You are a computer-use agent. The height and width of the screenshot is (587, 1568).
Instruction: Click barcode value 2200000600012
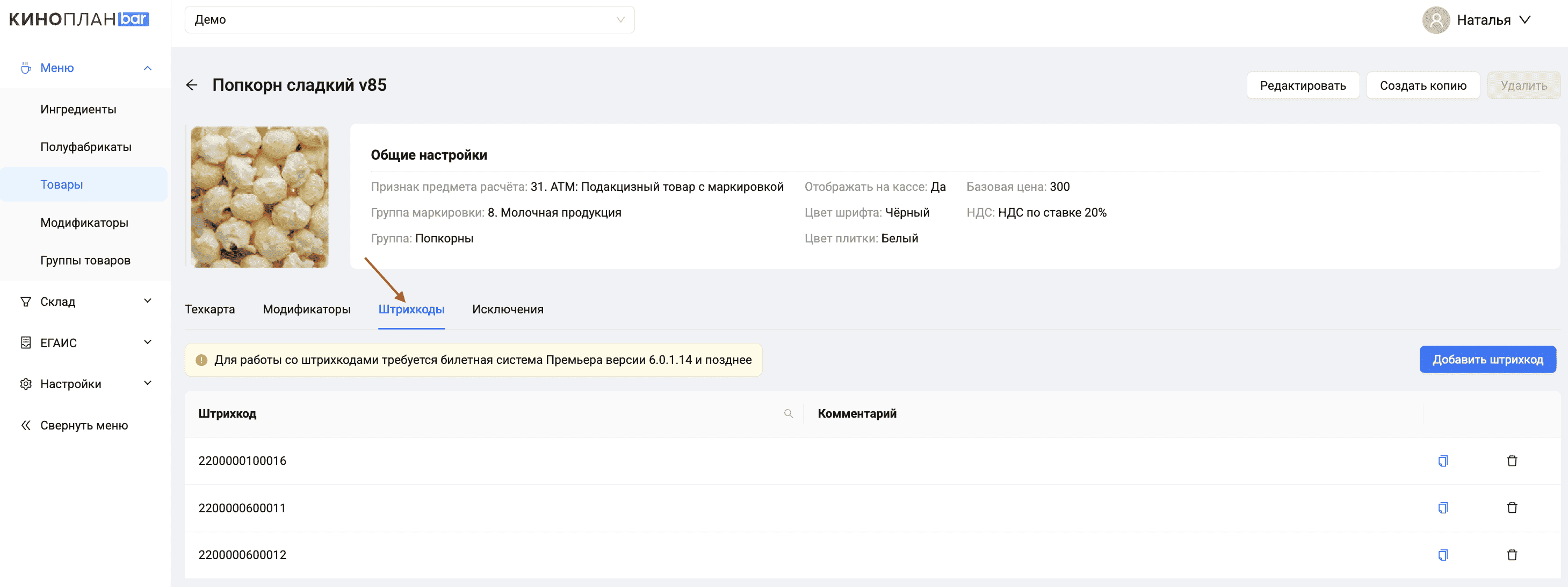(242, 555)
